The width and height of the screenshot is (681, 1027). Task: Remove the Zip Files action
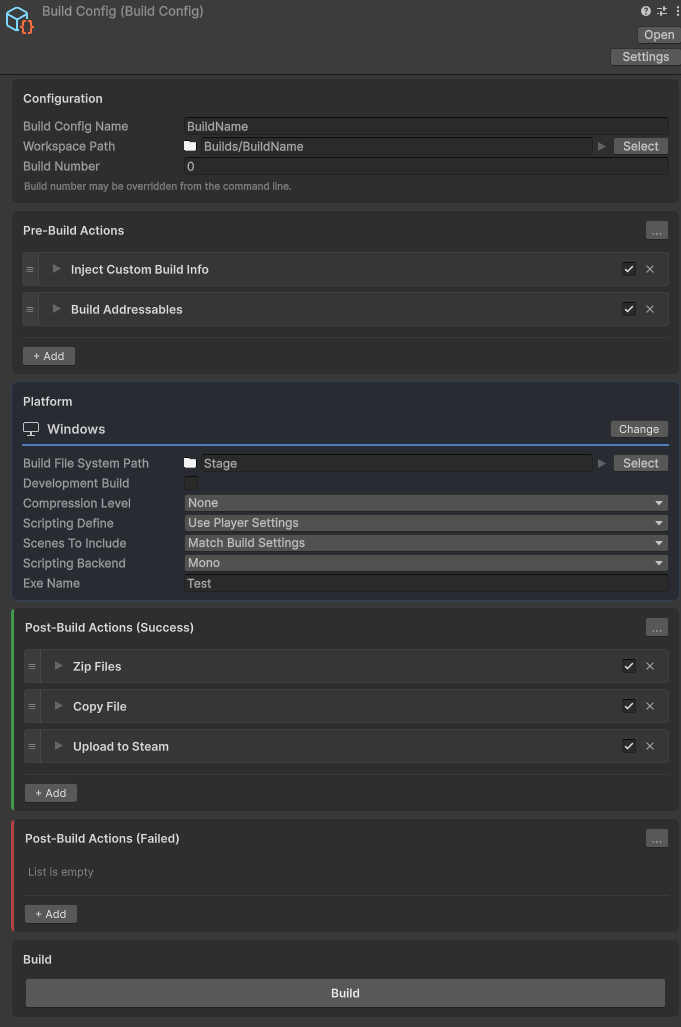pos(650,666)
